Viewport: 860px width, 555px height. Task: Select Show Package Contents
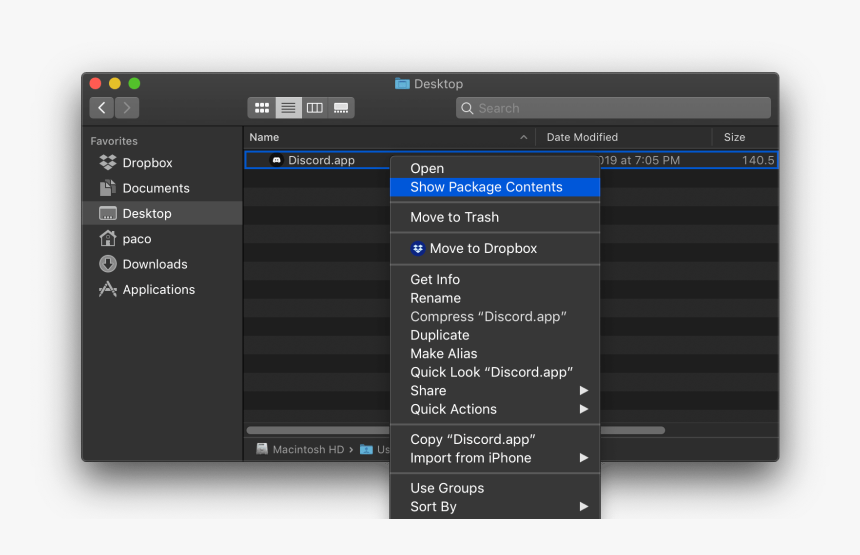click(x=495, y=187)
